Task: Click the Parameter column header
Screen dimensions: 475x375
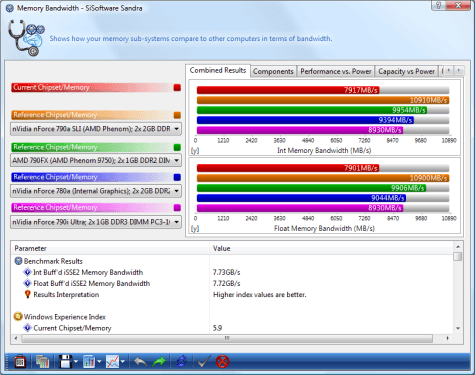Action: [x=110, y=248]
